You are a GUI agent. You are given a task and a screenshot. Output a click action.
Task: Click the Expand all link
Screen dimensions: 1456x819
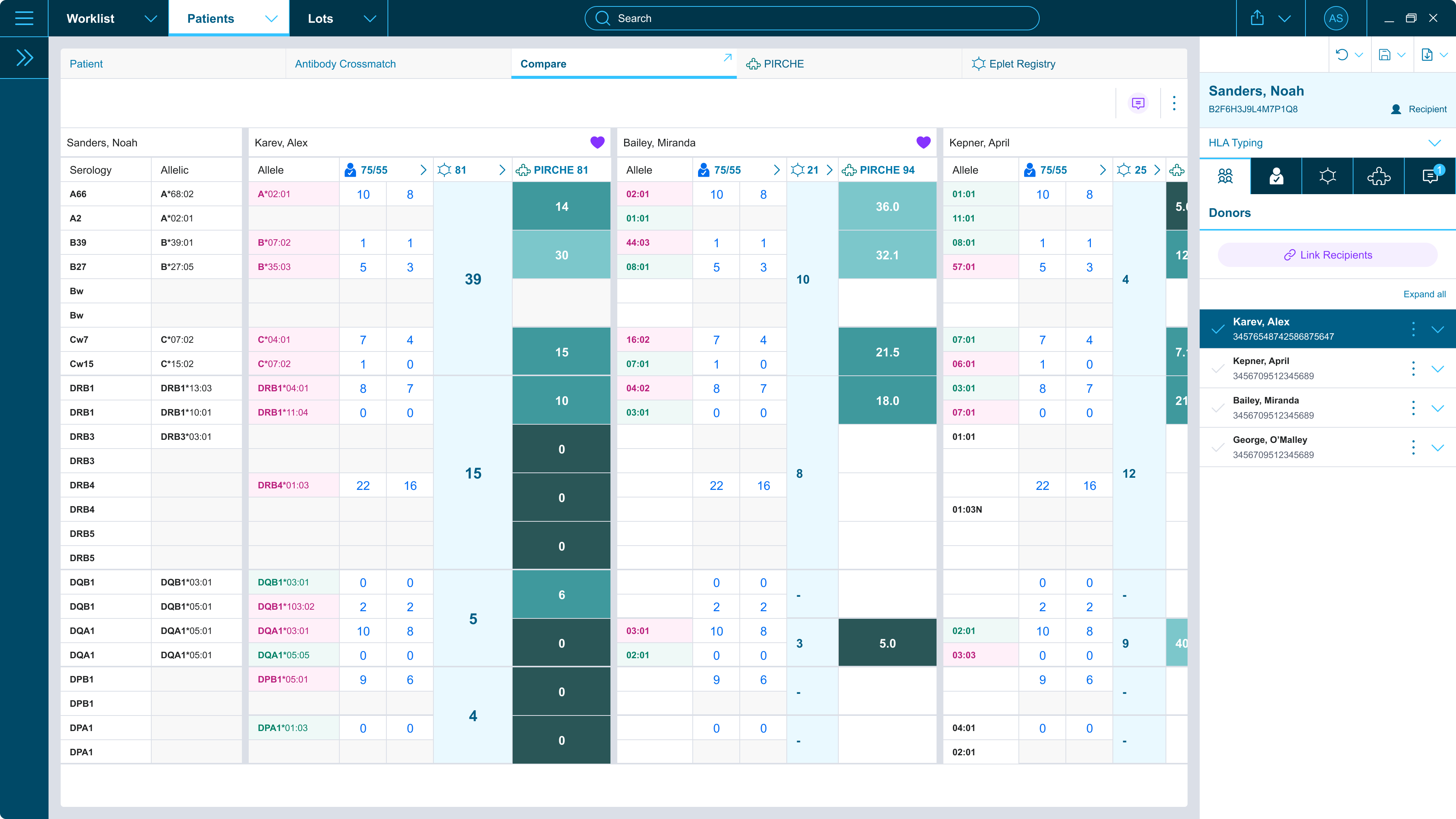coord(1424,294)
